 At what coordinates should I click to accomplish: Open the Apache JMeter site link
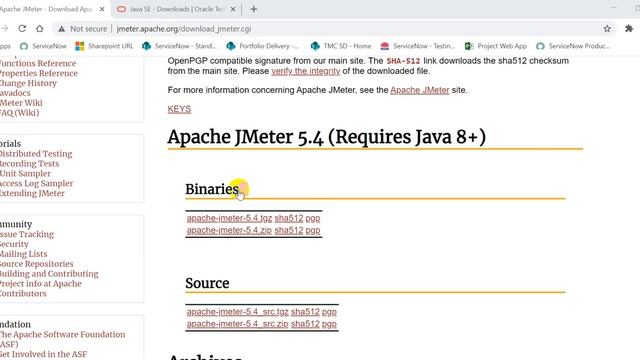tap(420, 90)
